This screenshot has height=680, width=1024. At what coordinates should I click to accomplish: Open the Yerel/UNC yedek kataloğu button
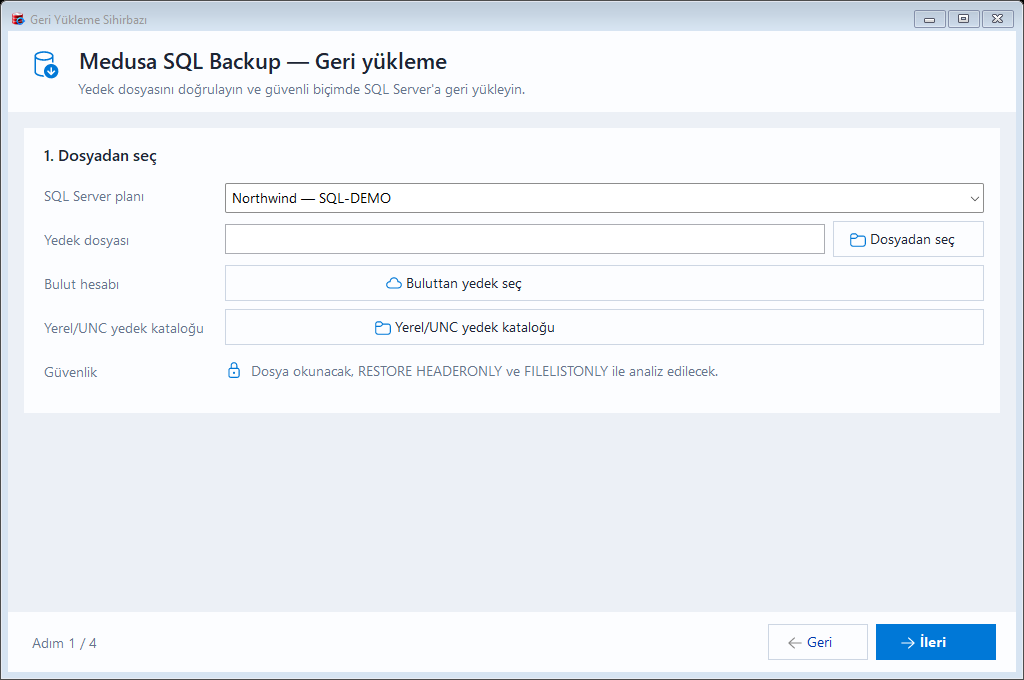coord(604,327)
